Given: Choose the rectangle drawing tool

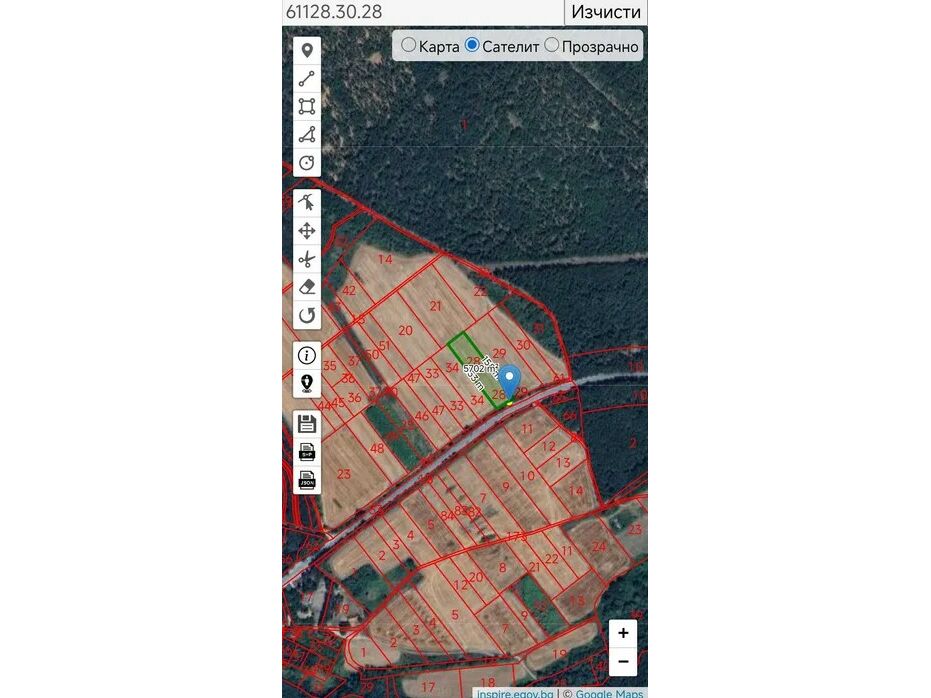Looking at the screenshot, I should tap(307, 106).
